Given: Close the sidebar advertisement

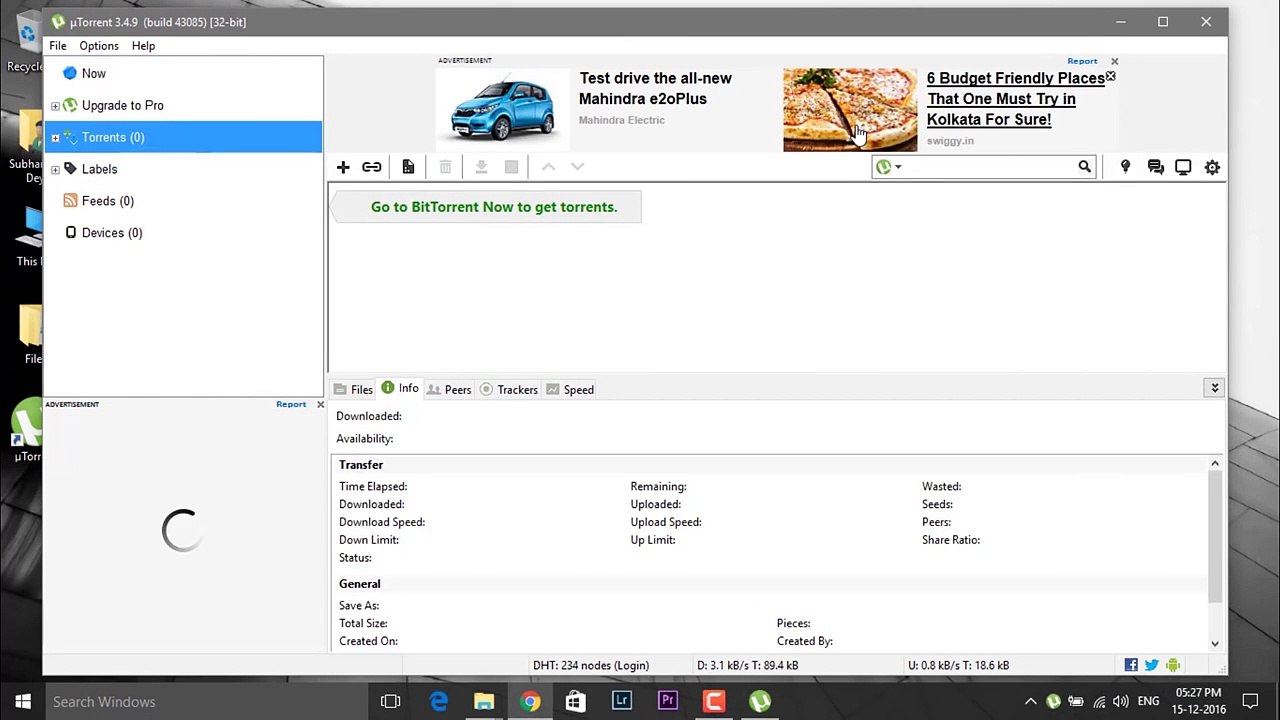Looking at the screenshot, I should (320, 404).
